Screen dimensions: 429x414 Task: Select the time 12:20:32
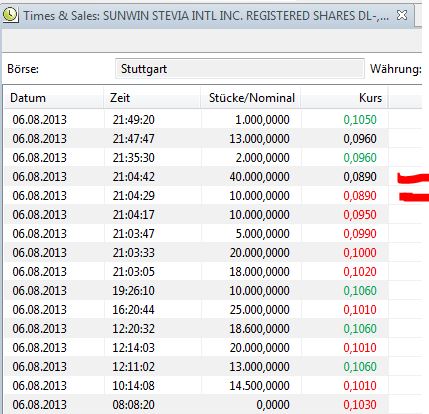click(x=134, y=329)
